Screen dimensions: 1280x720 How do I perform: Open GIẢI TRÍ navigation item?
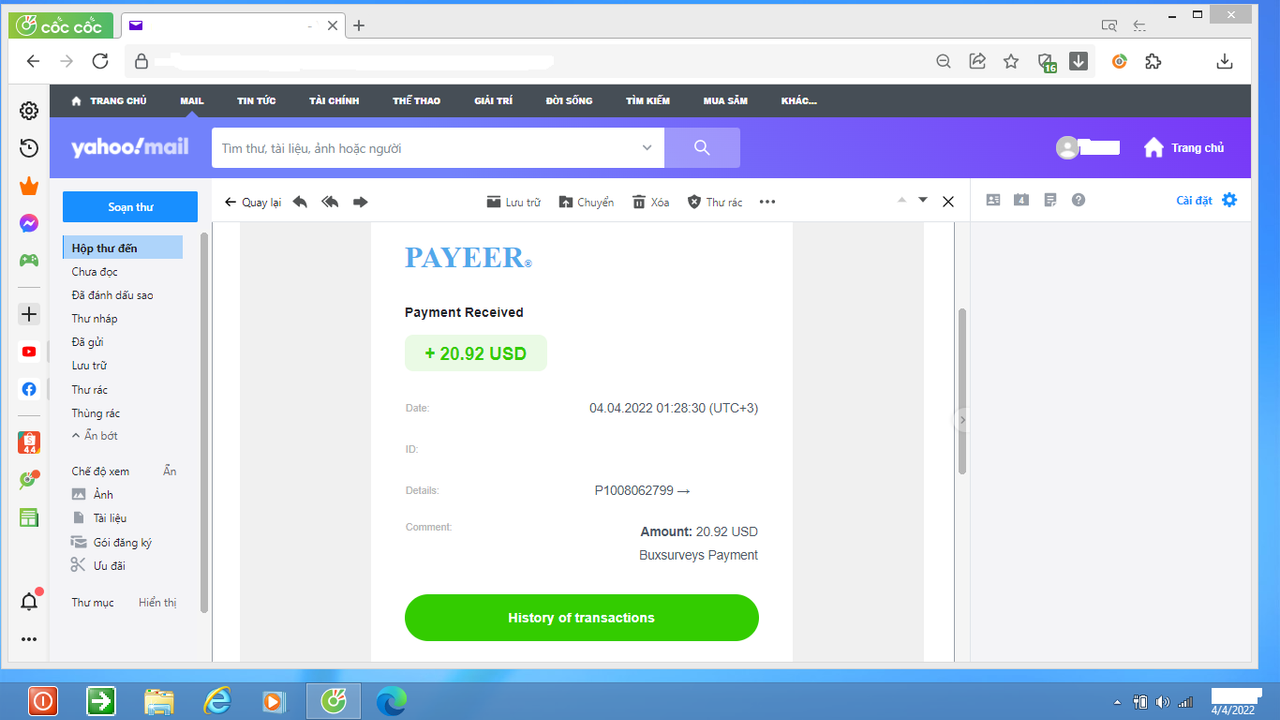(x=493, y=101)
